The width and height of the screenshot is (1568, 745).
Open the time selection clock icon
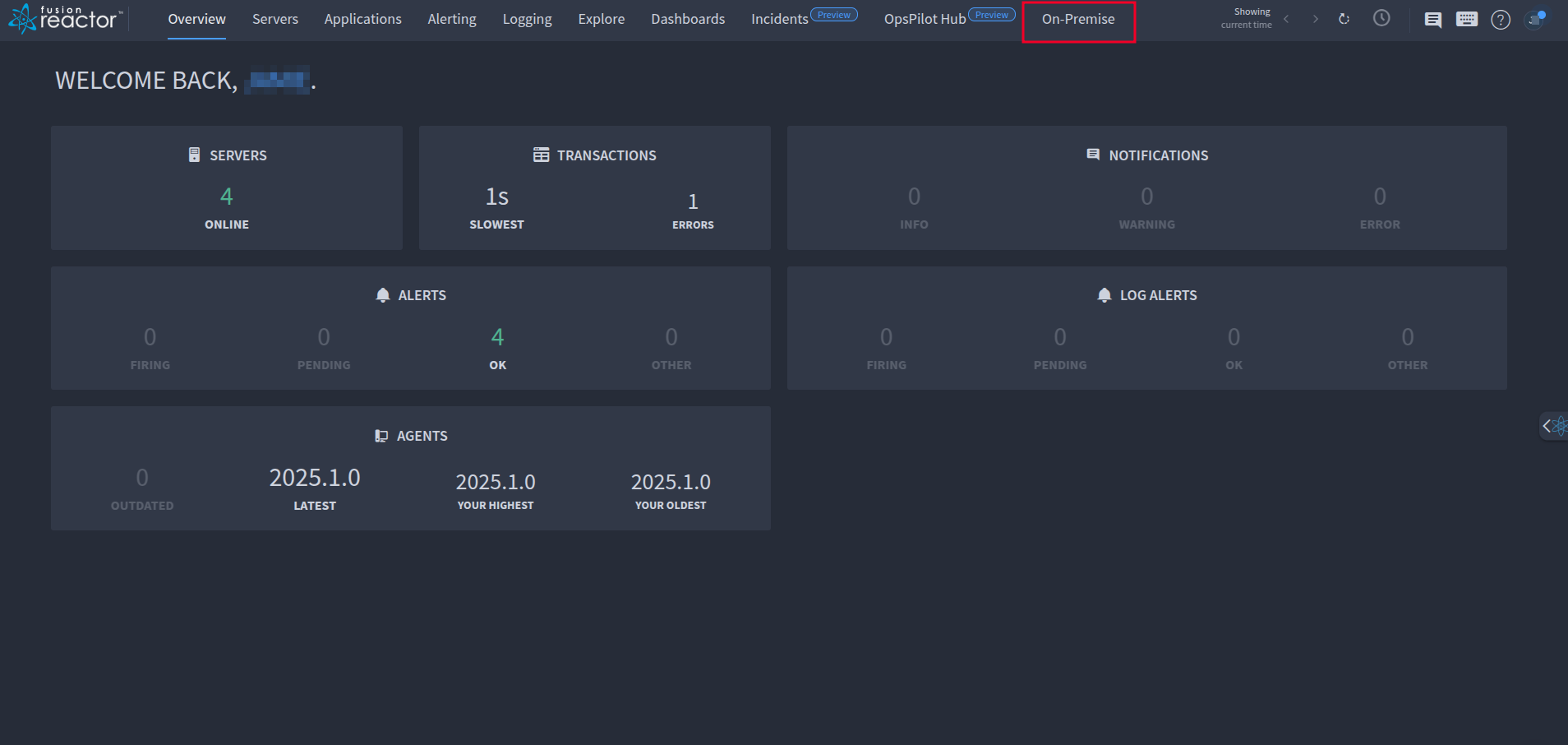1381,18
